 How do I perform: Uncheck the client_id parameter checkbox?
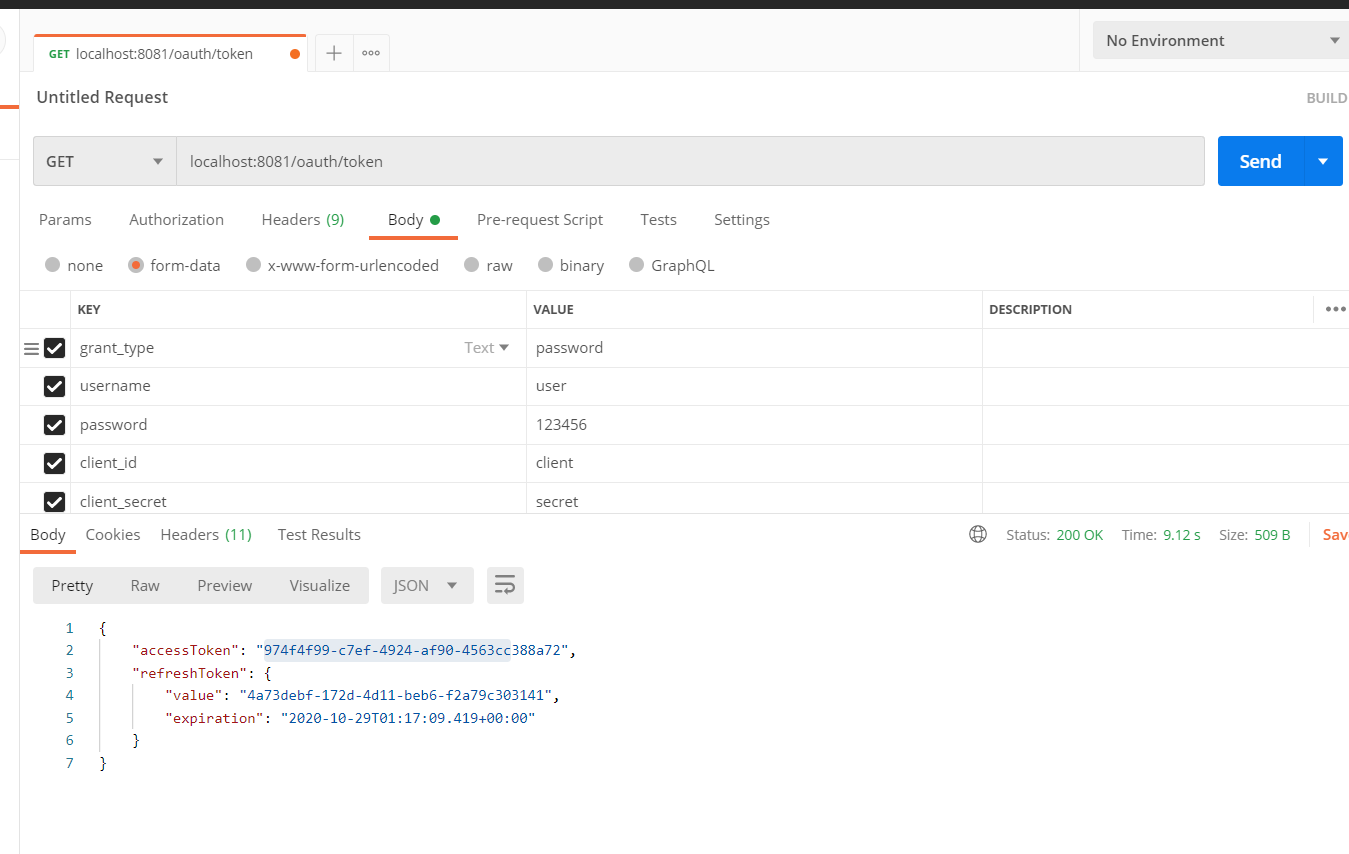click(x=54, y=463)
